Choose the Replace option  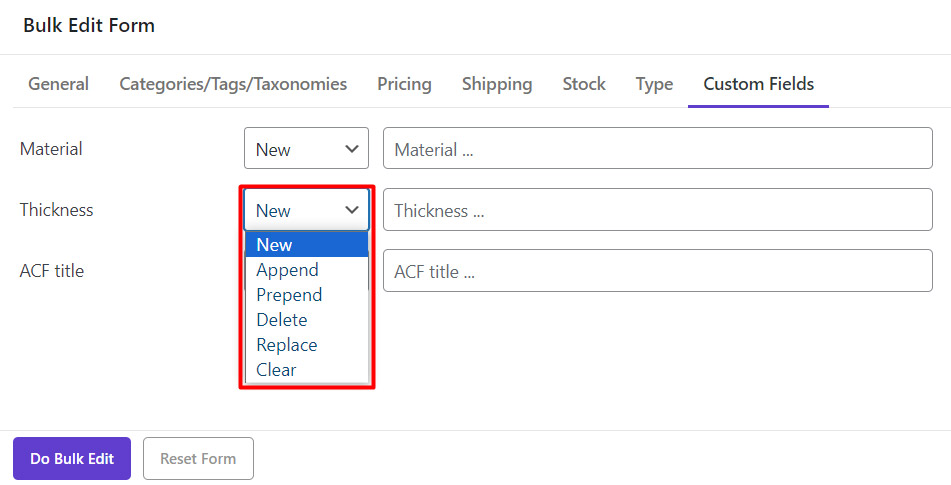[286, 345]
